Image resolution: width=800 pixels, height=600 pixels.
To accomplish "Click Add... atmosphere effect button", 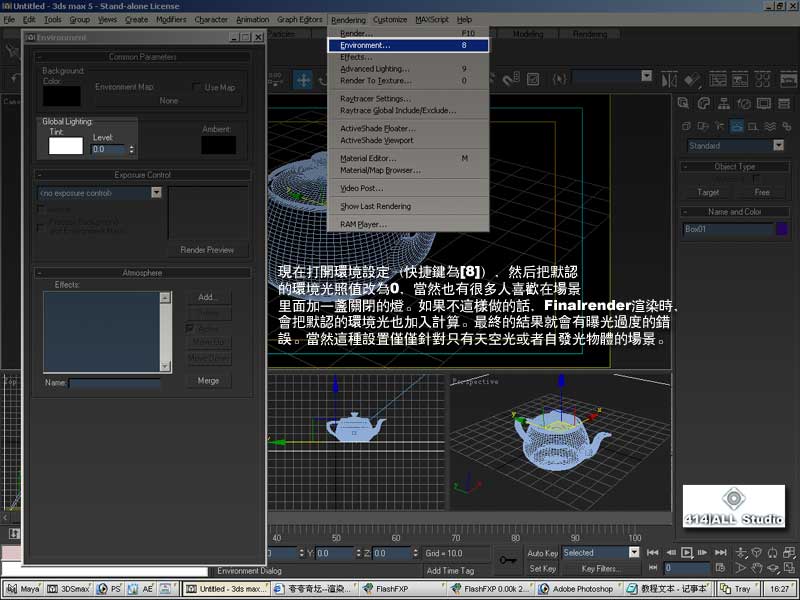I will pos(208,297).
